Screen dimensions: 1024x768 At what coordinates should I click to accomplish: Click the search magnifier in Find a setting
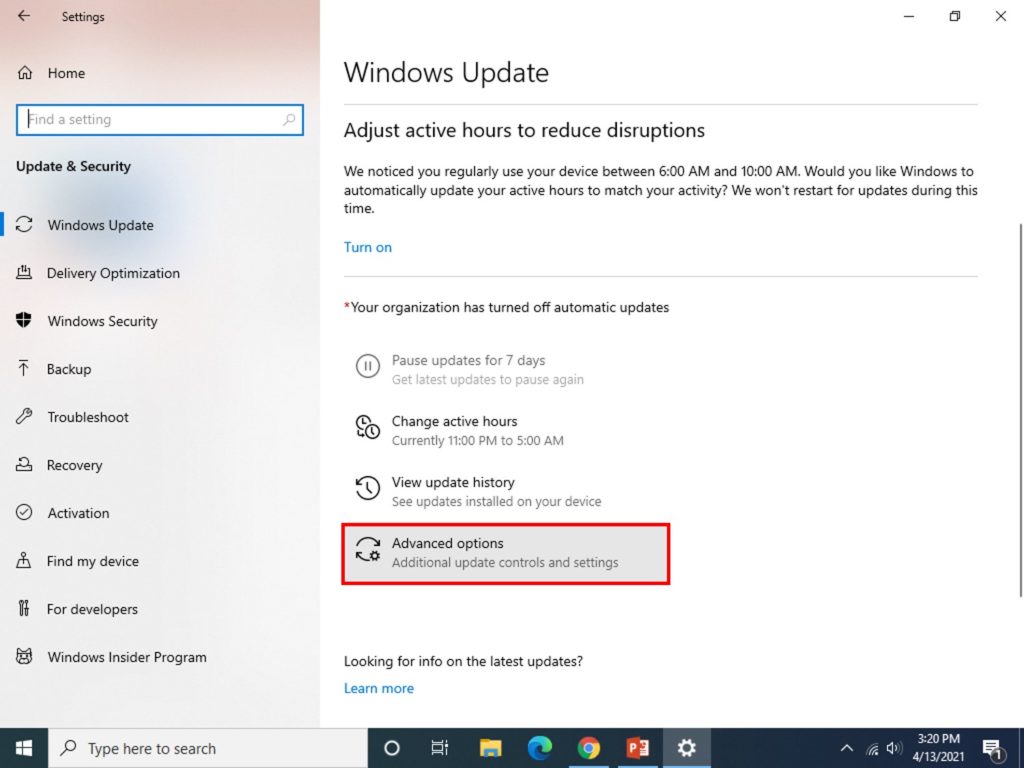tap(289, 120)
